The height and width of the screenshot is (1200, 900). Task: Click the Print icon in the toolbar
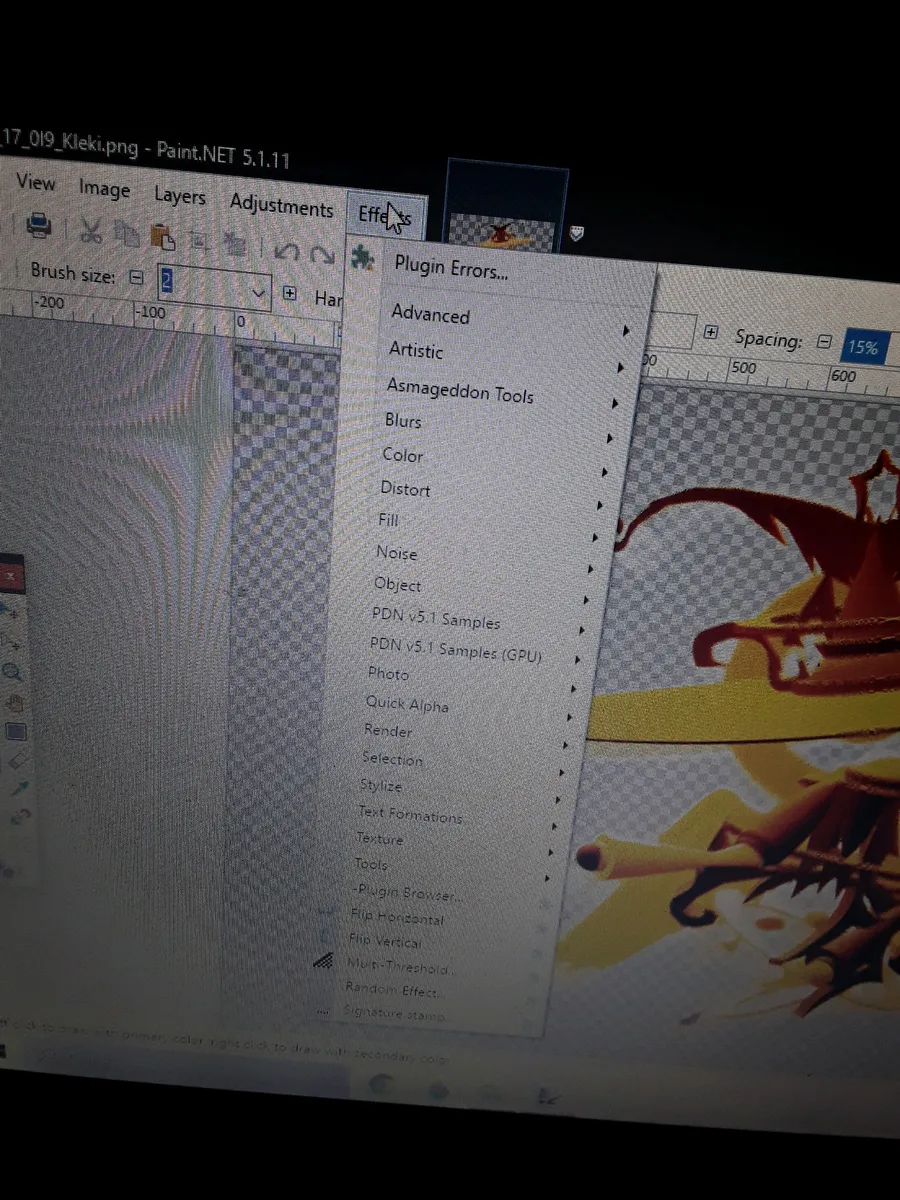coord(38,226)
